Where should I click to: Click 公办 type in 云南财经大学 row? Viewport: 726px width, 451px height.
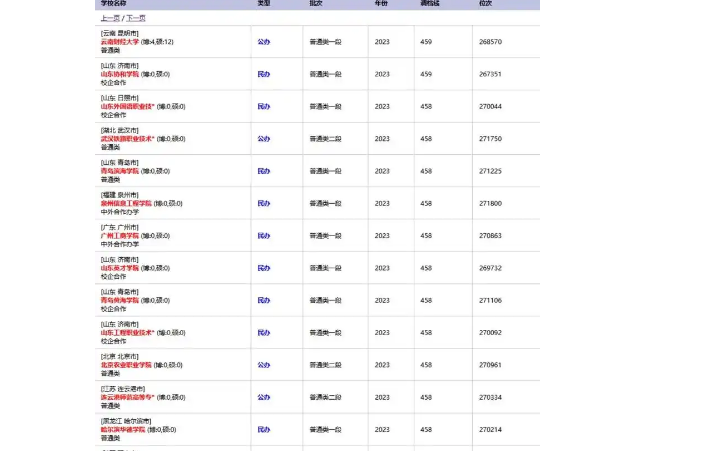[263, 42]
